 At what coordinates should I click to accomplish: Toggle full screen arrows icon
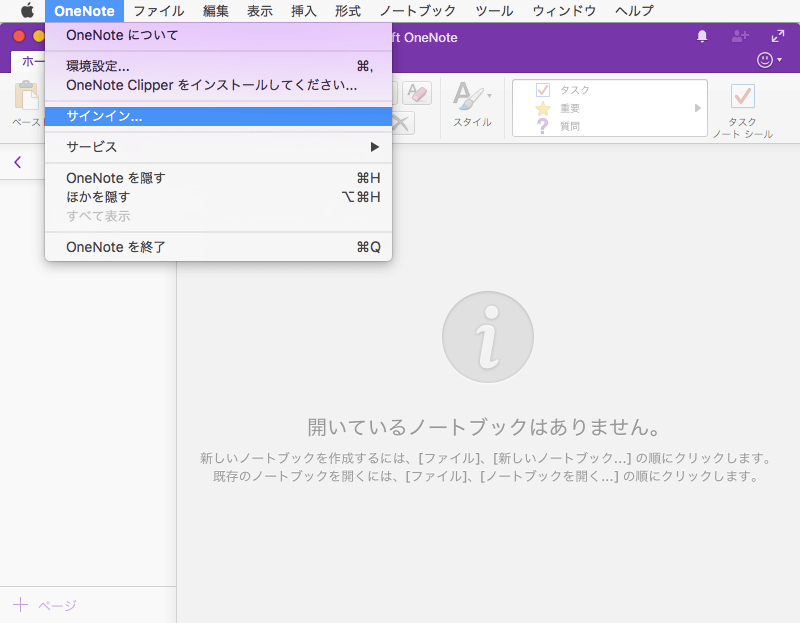point(778,36)
